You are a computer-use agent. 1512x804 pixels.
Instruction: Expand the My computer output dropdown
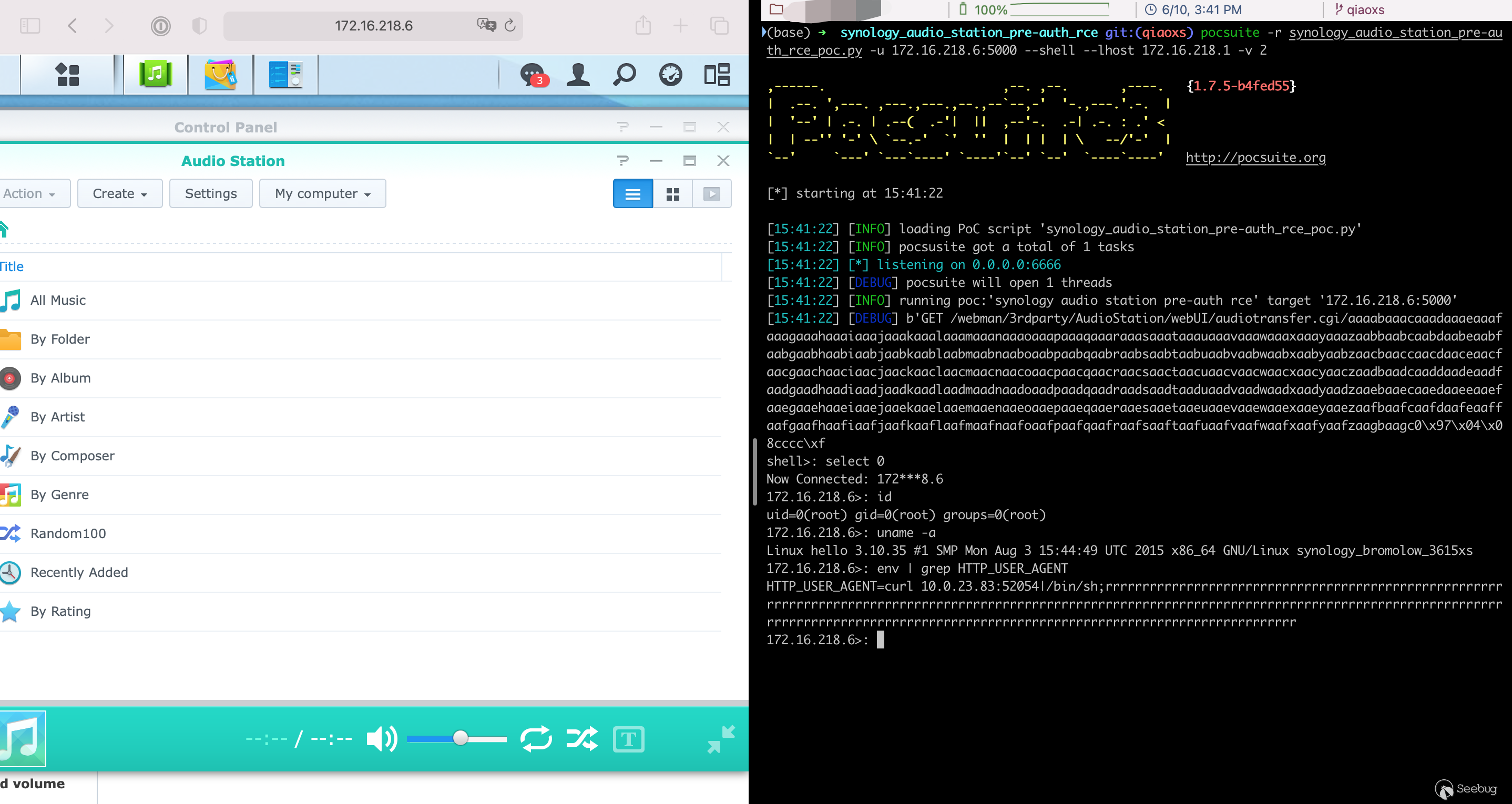click(x=322, y=194)
